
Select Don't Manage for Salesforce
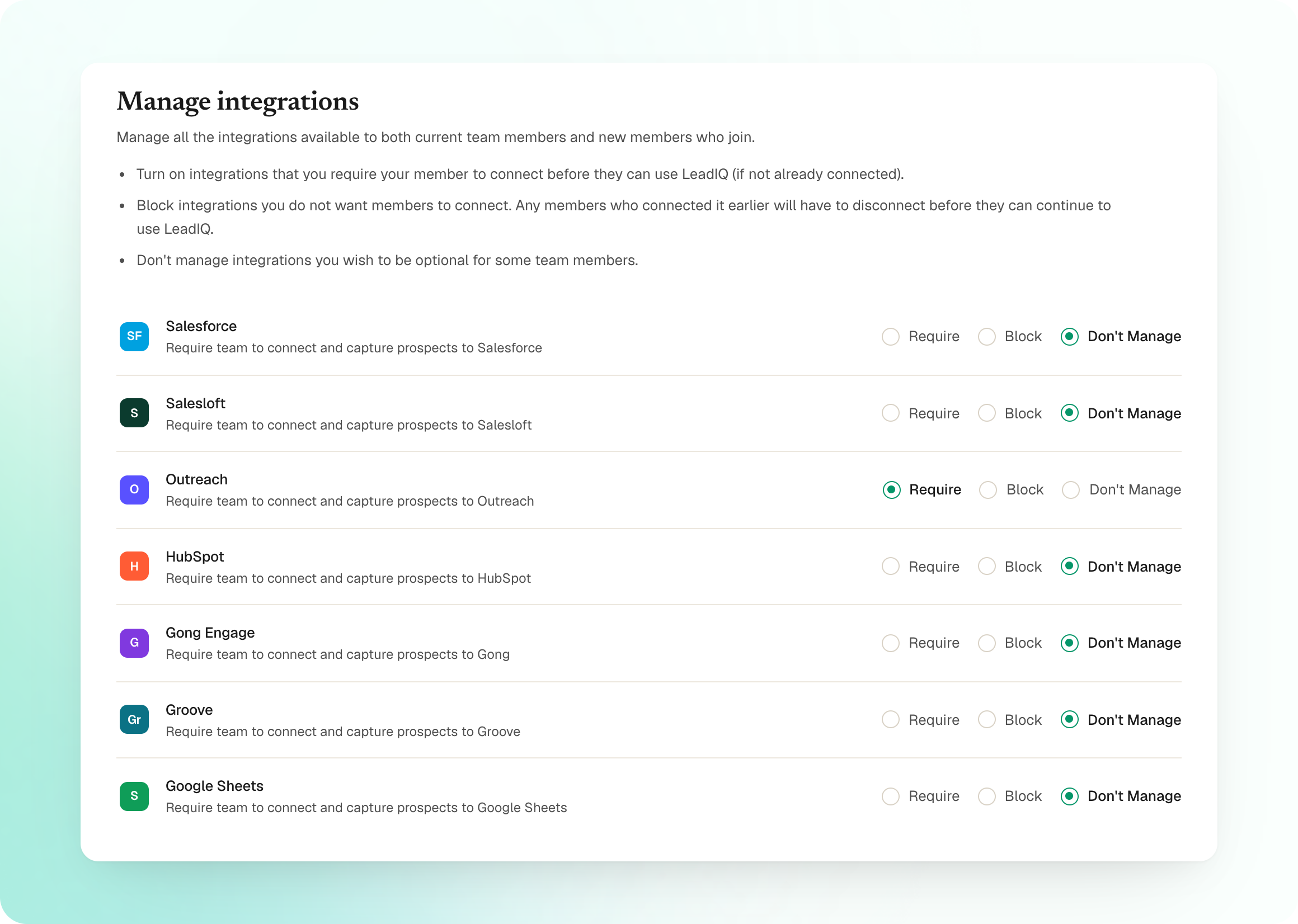(x=1070, y=336)
